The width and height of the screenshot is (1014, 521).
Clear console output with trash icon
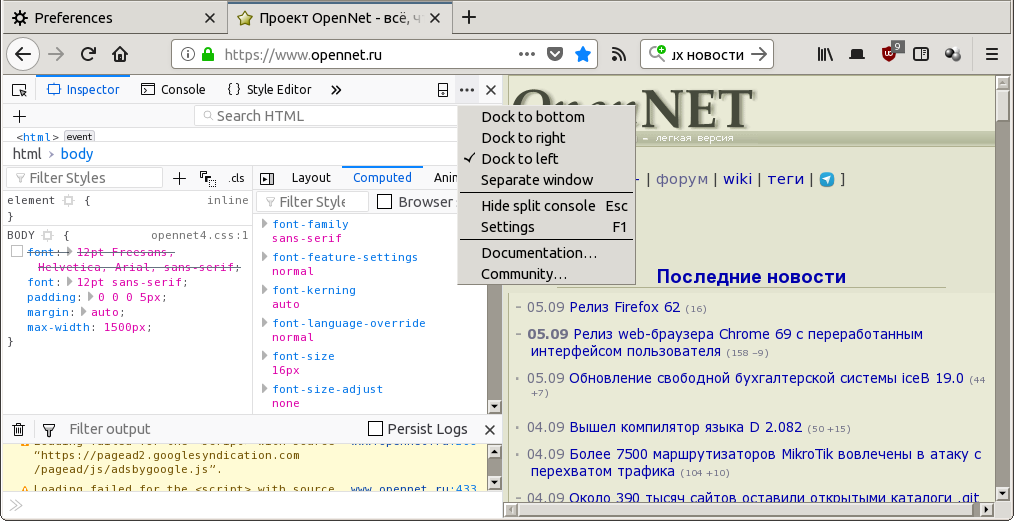click(x=18, y=429)
